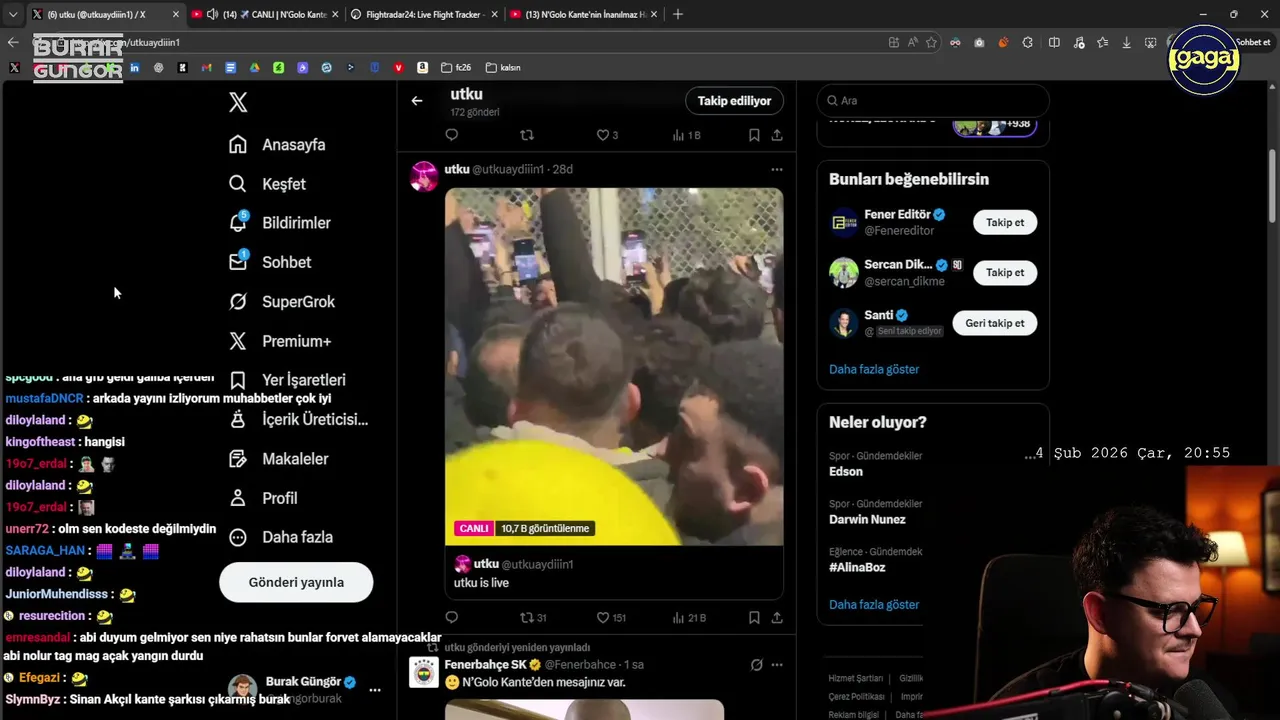Add page to favorites star icon
The height and width of the screenshot is (720, 1280).
(931, 42)
